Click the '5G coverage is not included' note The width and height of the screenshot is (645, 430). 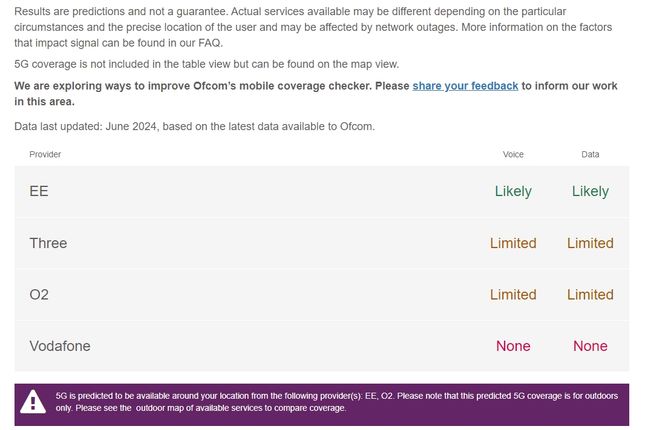pyautogui.click(x=206, y=64)
